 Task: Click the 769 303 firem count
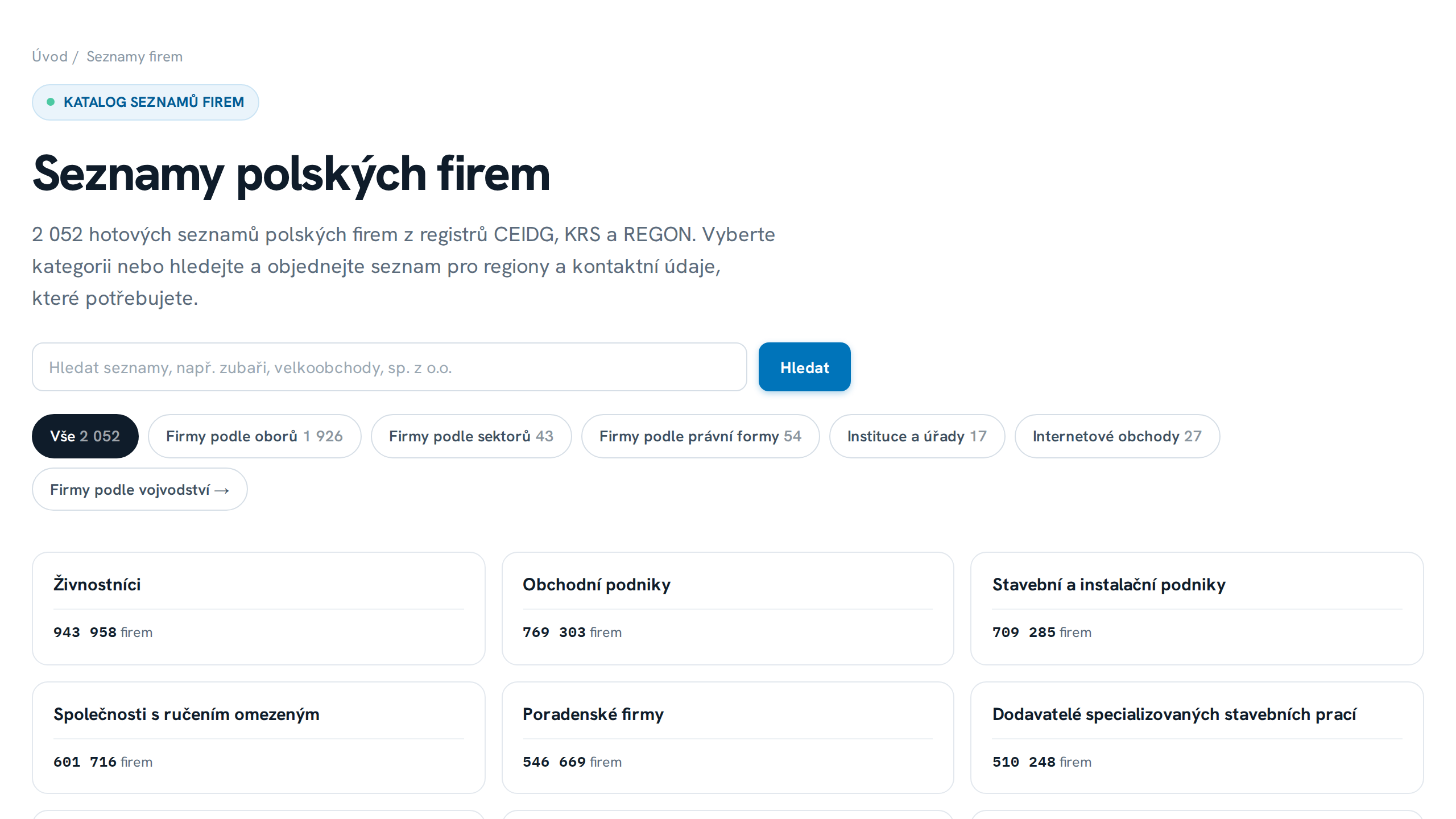coord(572,632)
